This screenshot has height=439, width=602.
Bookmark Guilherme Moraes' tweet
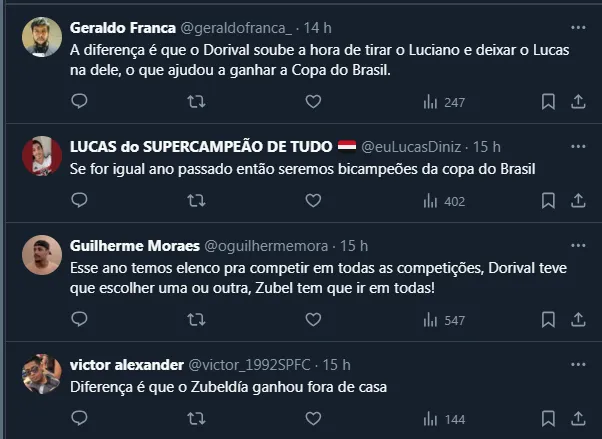tap(548, 320)
